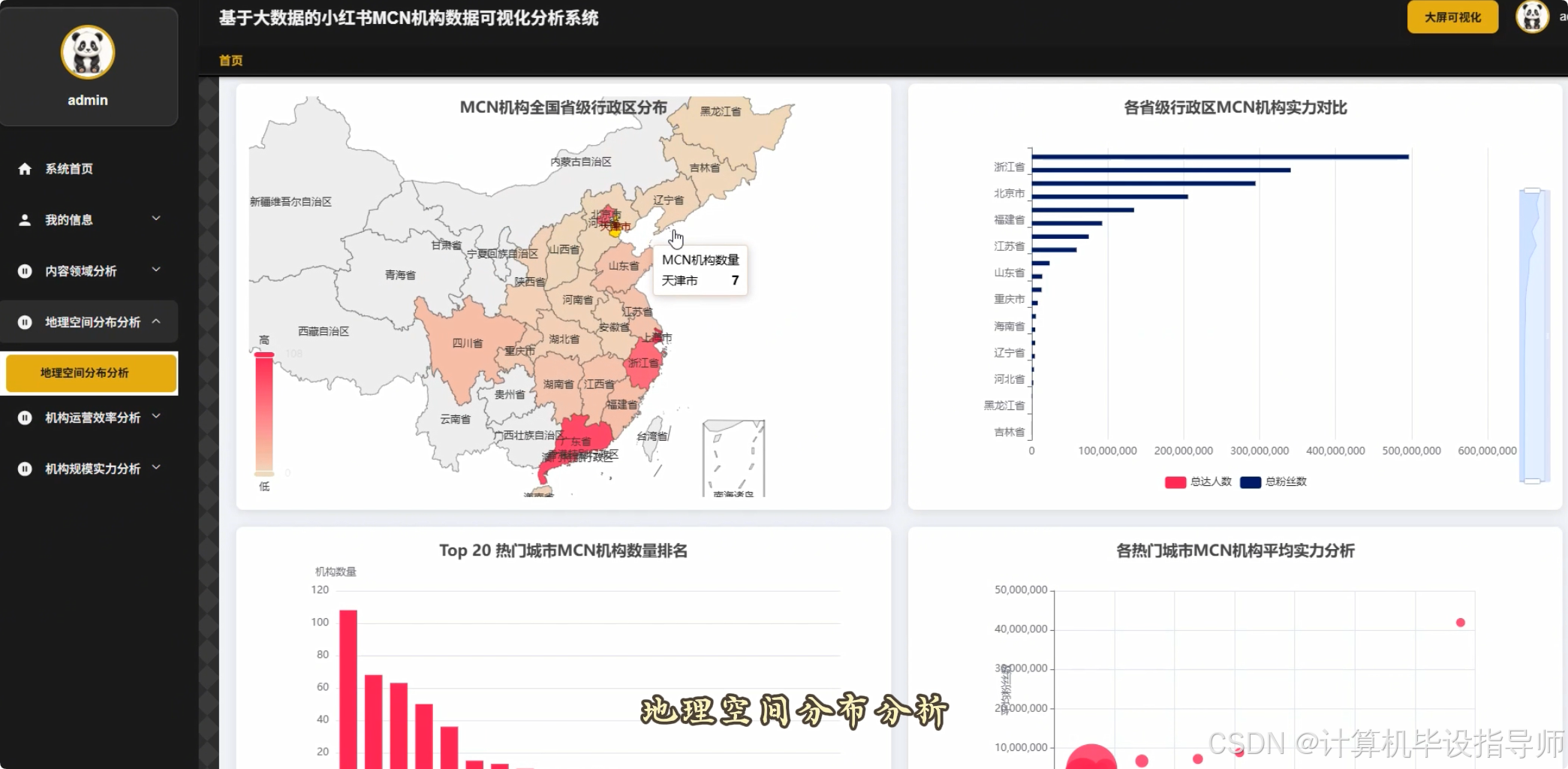Click the circle icon beside 机构规模实力分析
This screenshot has width=1568, height=769.
[25, 469]
